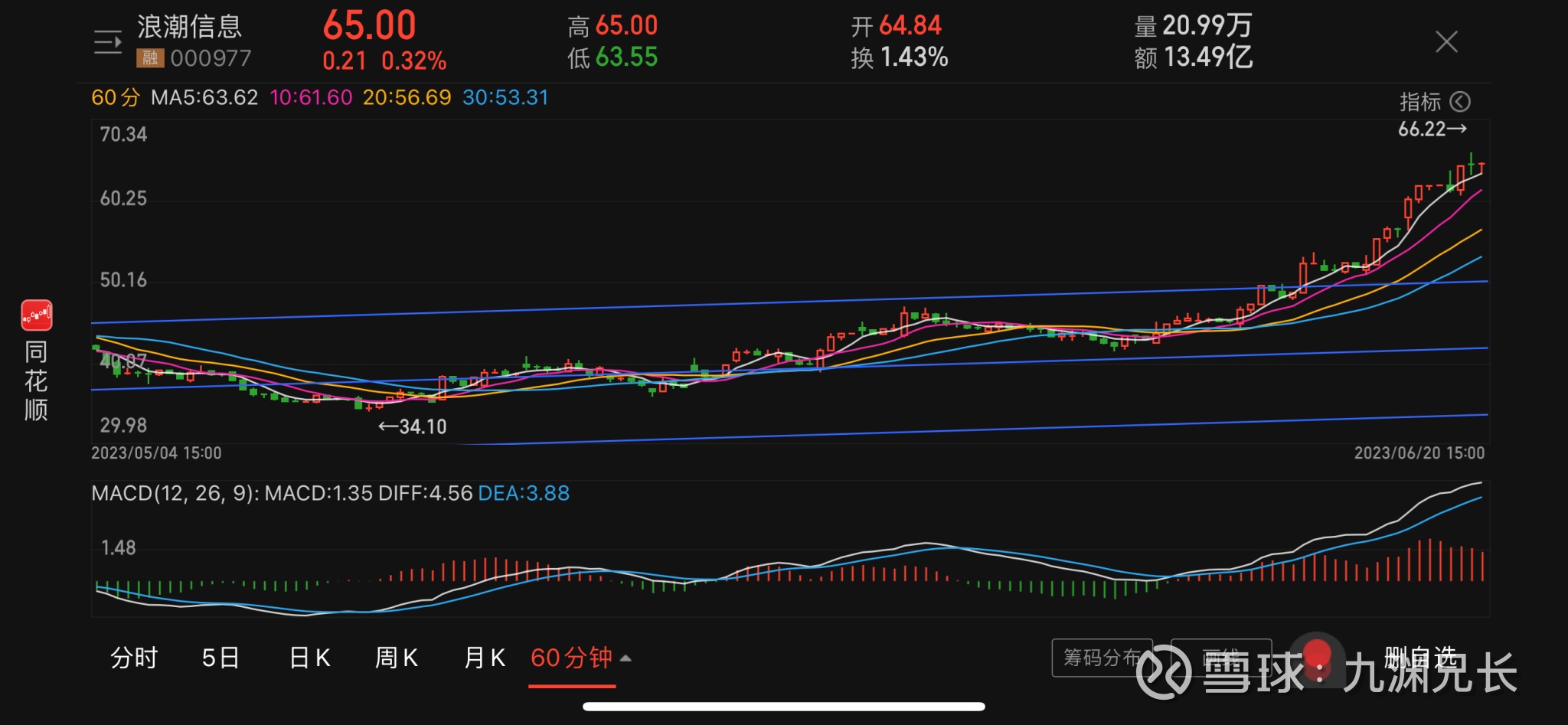Collapse the 指标 indicator panel arrow
This screenshot has width=1568, height=725.
tap(1460, 102)
